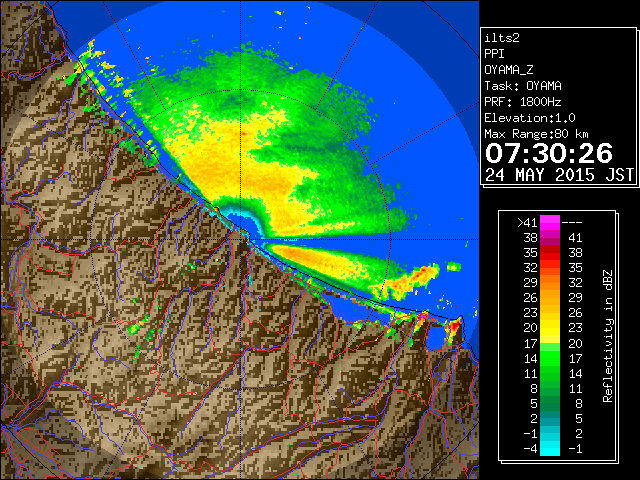Click the 'Elevation:1.0' text

530,118
